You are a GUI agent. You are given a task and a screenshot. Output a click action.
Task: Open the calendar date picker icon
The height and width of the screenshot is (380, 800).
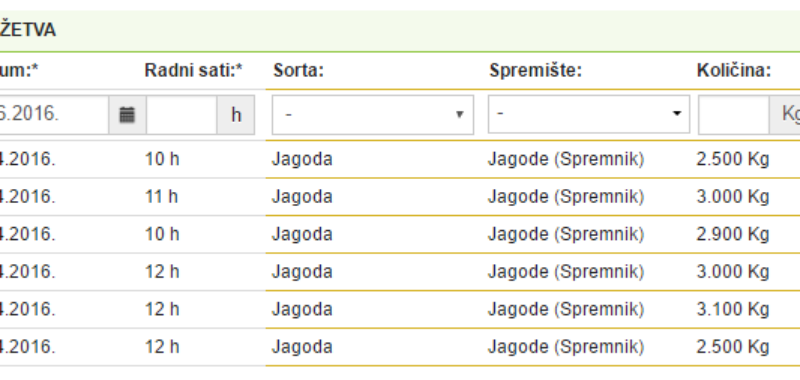pyautogui.click(x=127, y=115)
